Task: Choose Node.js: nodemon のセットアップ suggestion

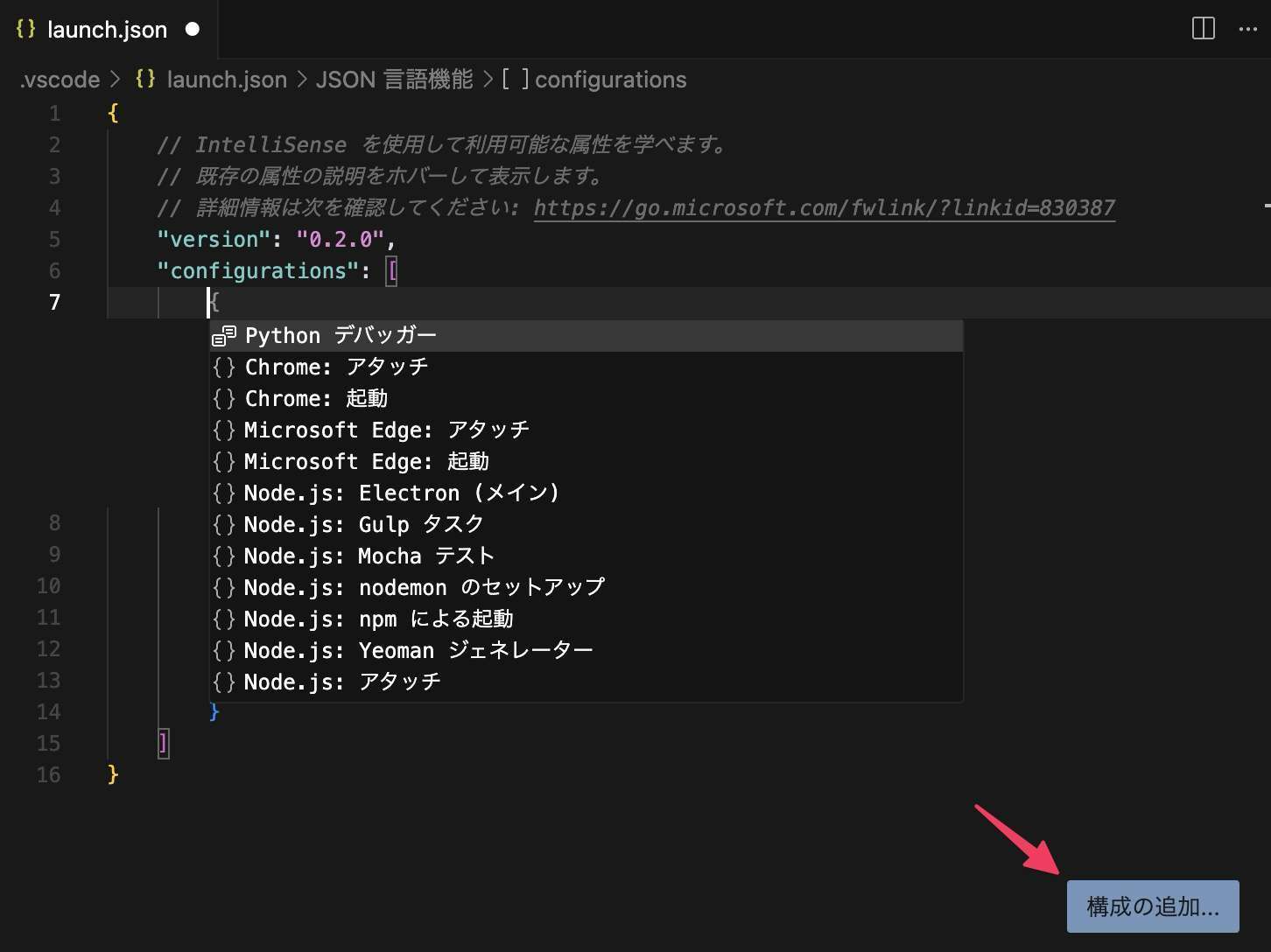Action: pyautogui.click(x=586, y=588)
